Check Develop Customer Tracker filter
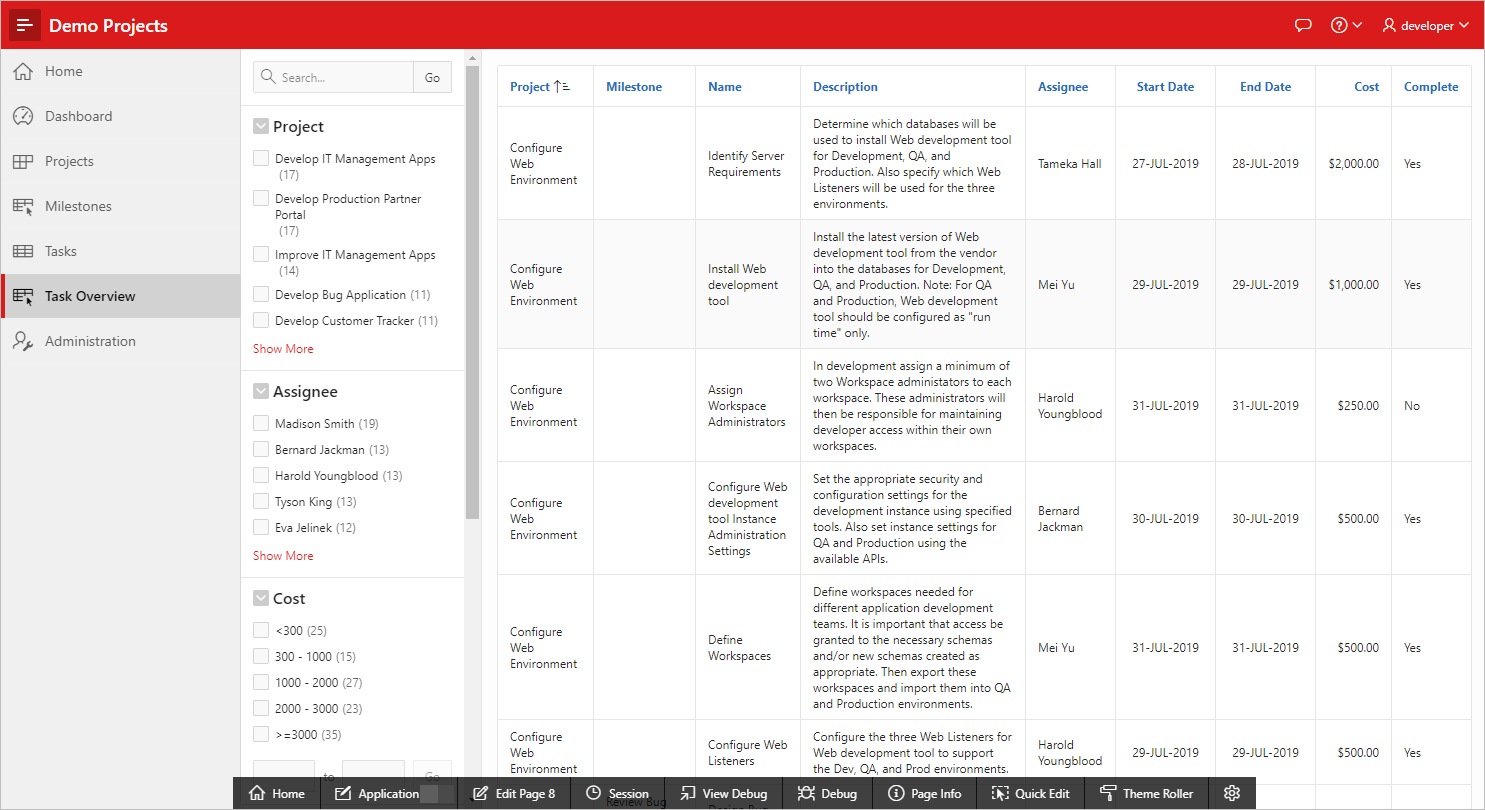1485x810 pixels. point(261,320)
